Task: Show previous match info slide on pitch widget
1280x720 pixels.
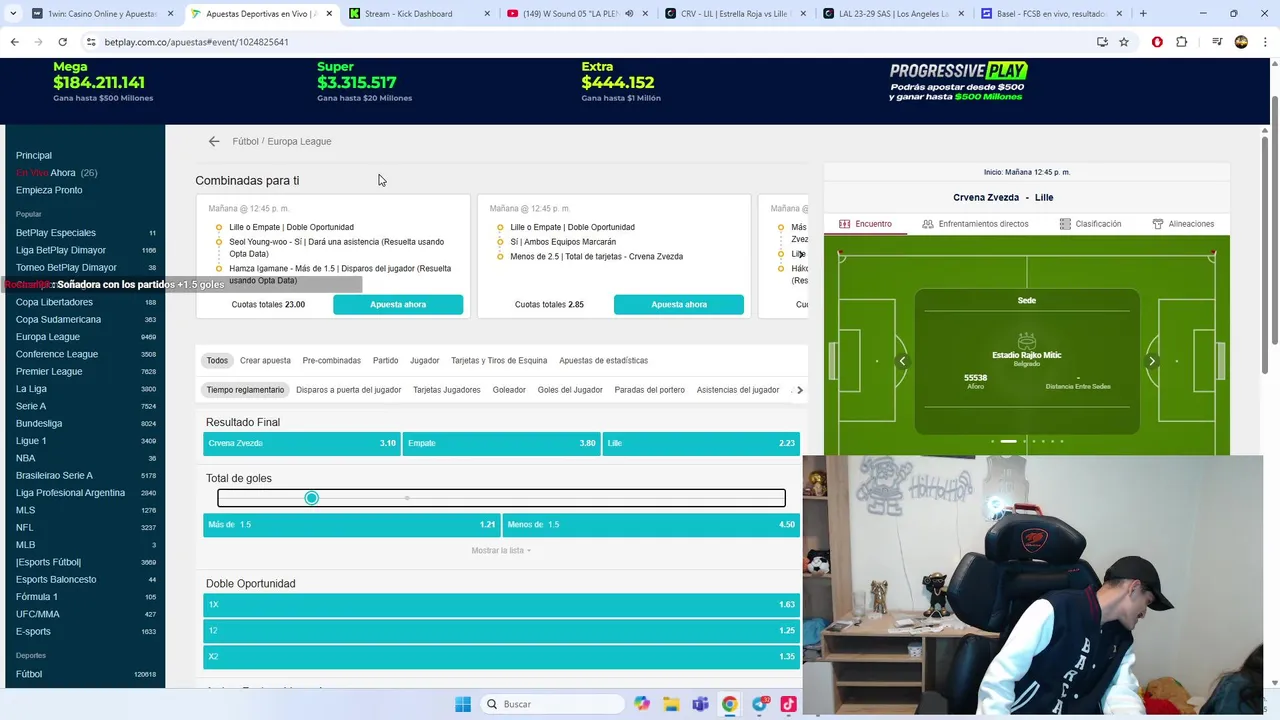Action: coord(902,361)
